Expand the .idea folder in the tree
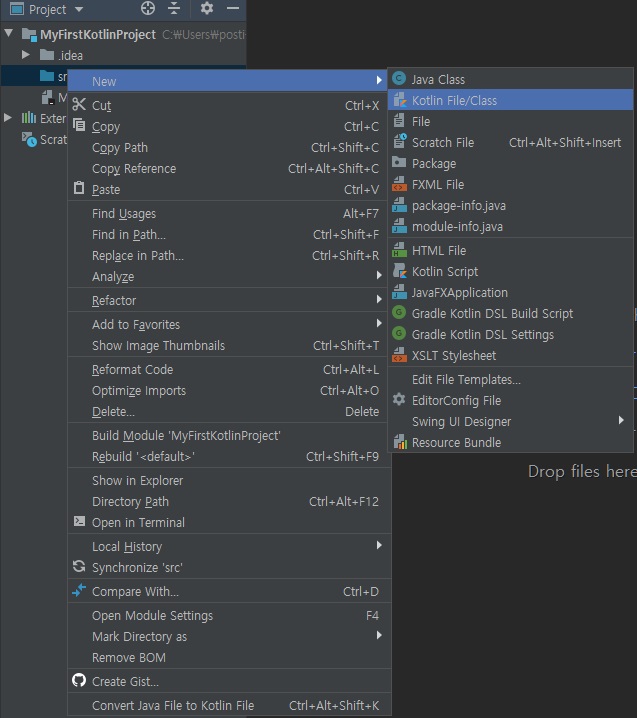 point(27,54)
